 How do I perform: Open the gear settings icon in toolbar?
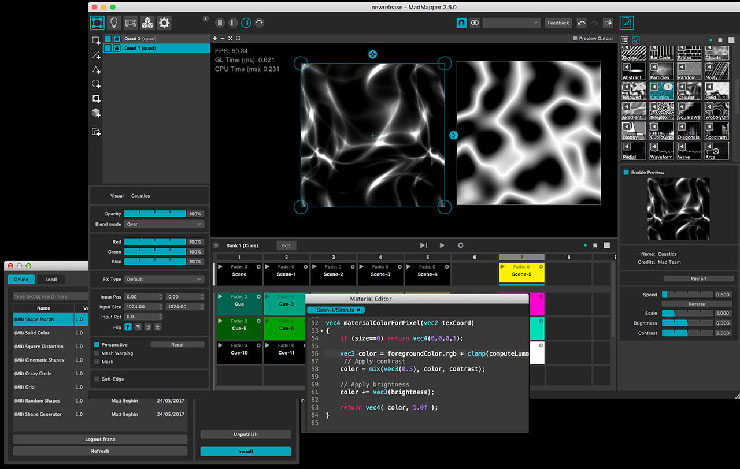click(164, 23)
